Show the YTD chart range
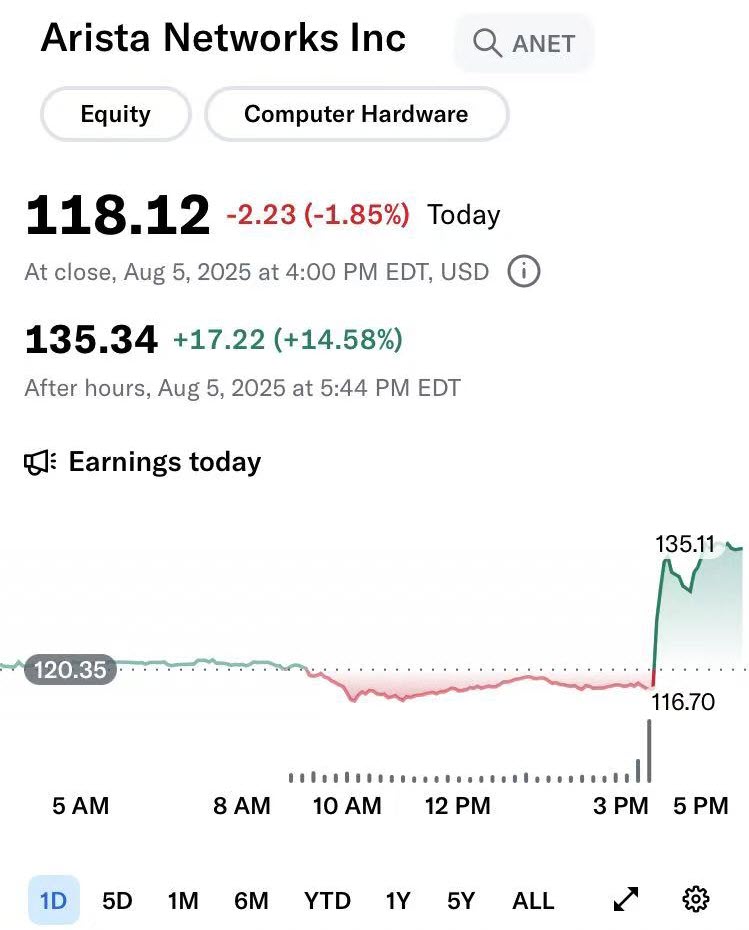The width and height of the screenshot is (749, 930). pos(327,901)
